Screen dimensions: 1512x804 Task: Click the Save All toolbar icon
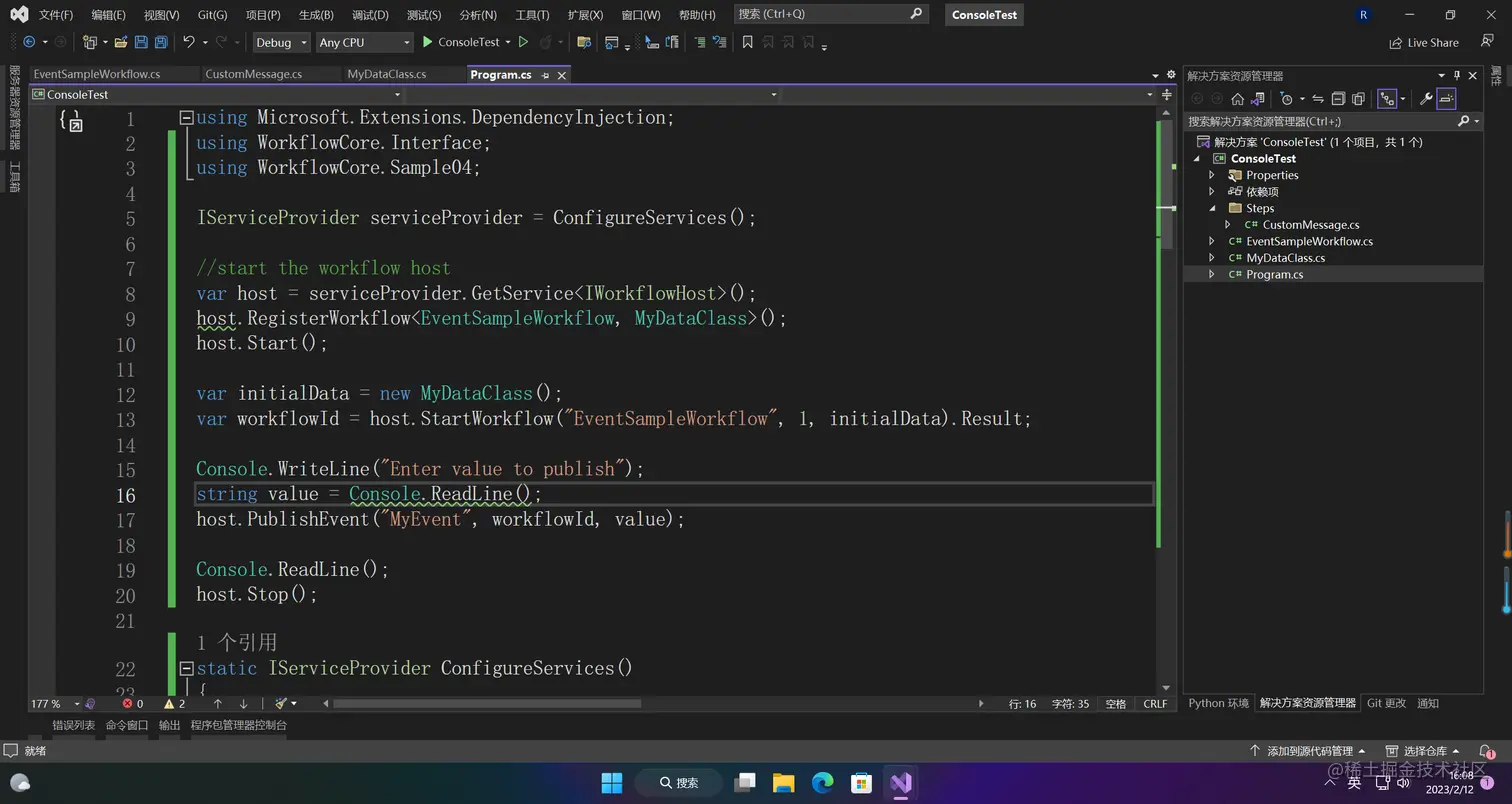(x=160, y=42)
